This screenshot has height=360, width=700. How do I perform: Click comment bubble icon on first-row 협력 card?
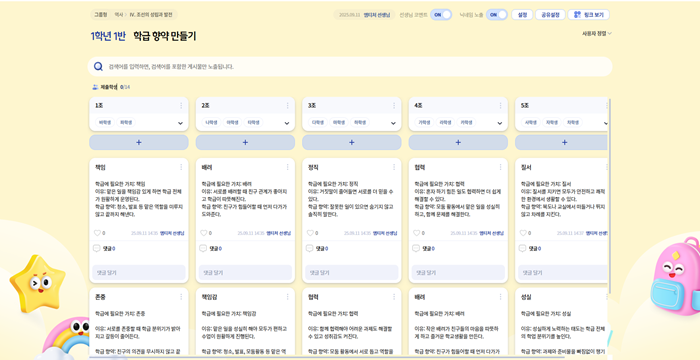click(416, 248)
